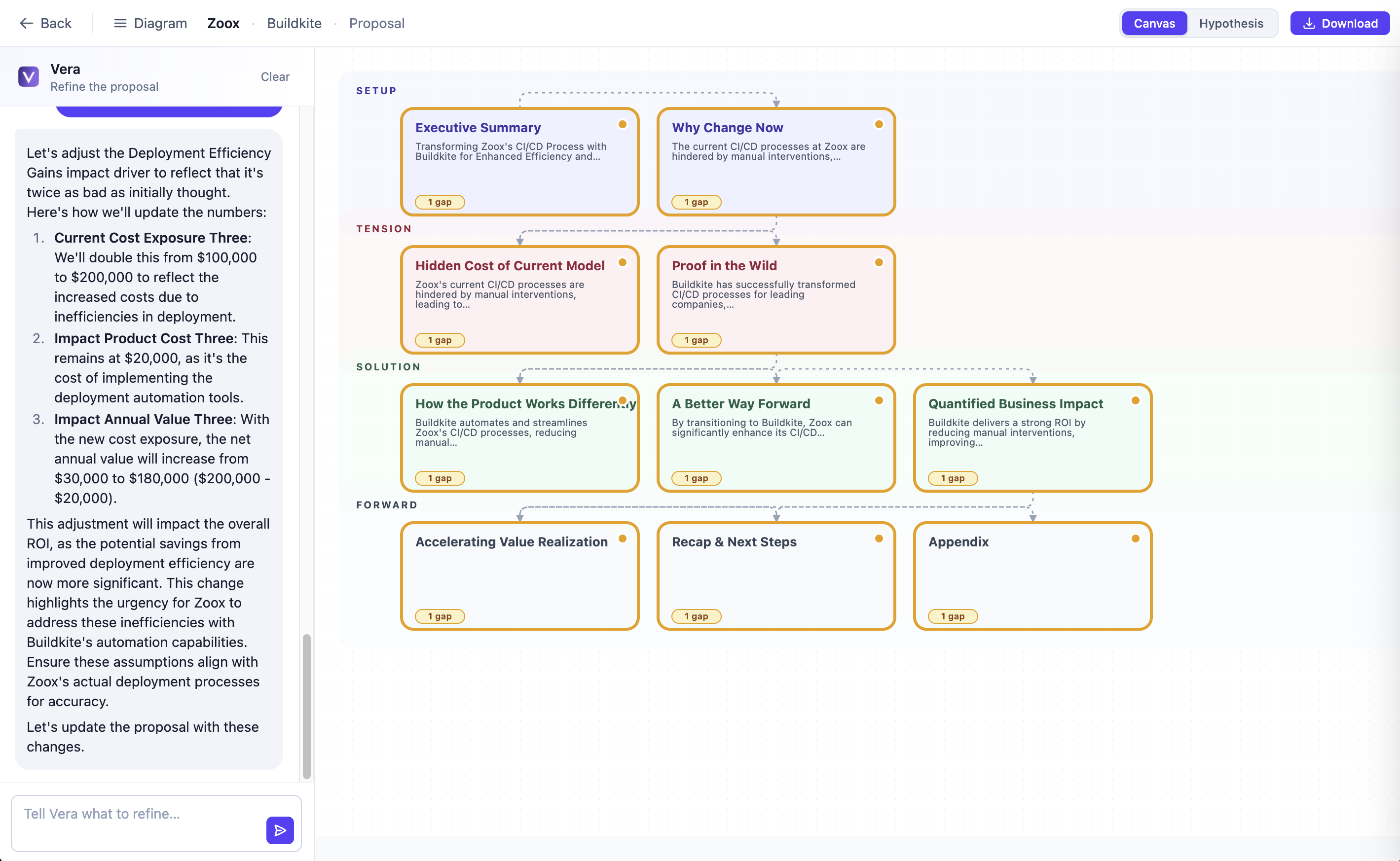Screen dimensions: 1400x861
Task: Click status dot on Hidden Cost of Current Model
Action: click(x=623, y=262)
